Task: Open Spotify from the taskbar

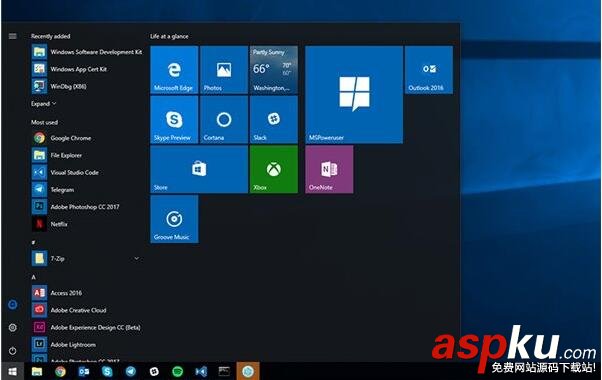Action: point(177,372)
